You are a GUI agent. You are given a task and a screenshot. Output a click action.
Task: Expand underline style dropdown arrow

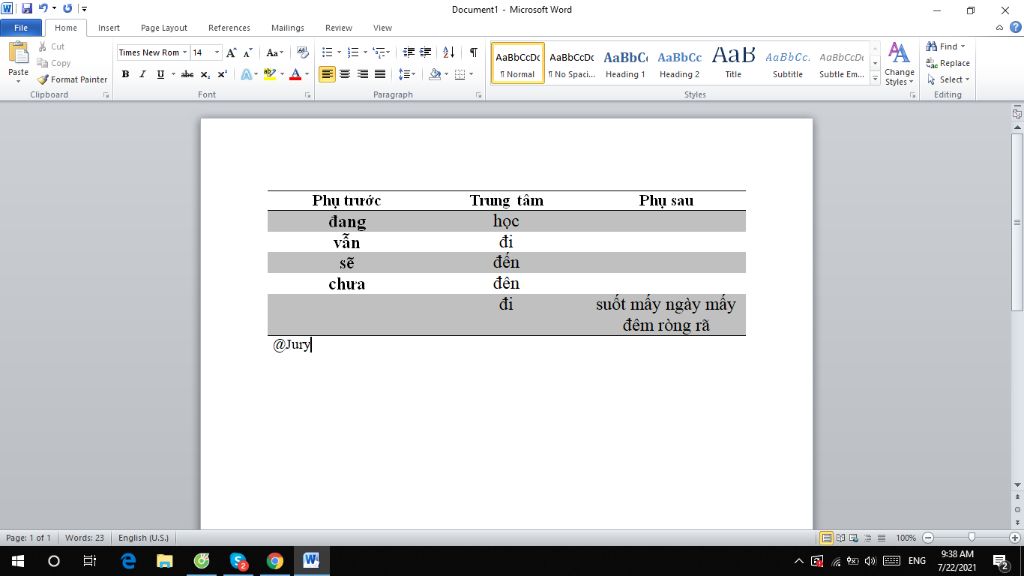173,74
